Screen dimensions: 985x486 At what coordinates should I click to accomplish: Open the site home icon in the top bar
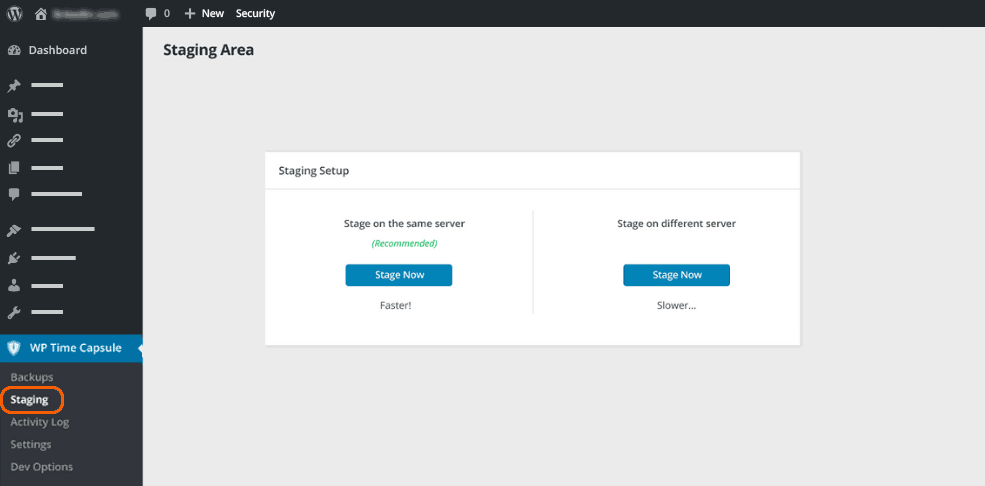click(41, 14)
